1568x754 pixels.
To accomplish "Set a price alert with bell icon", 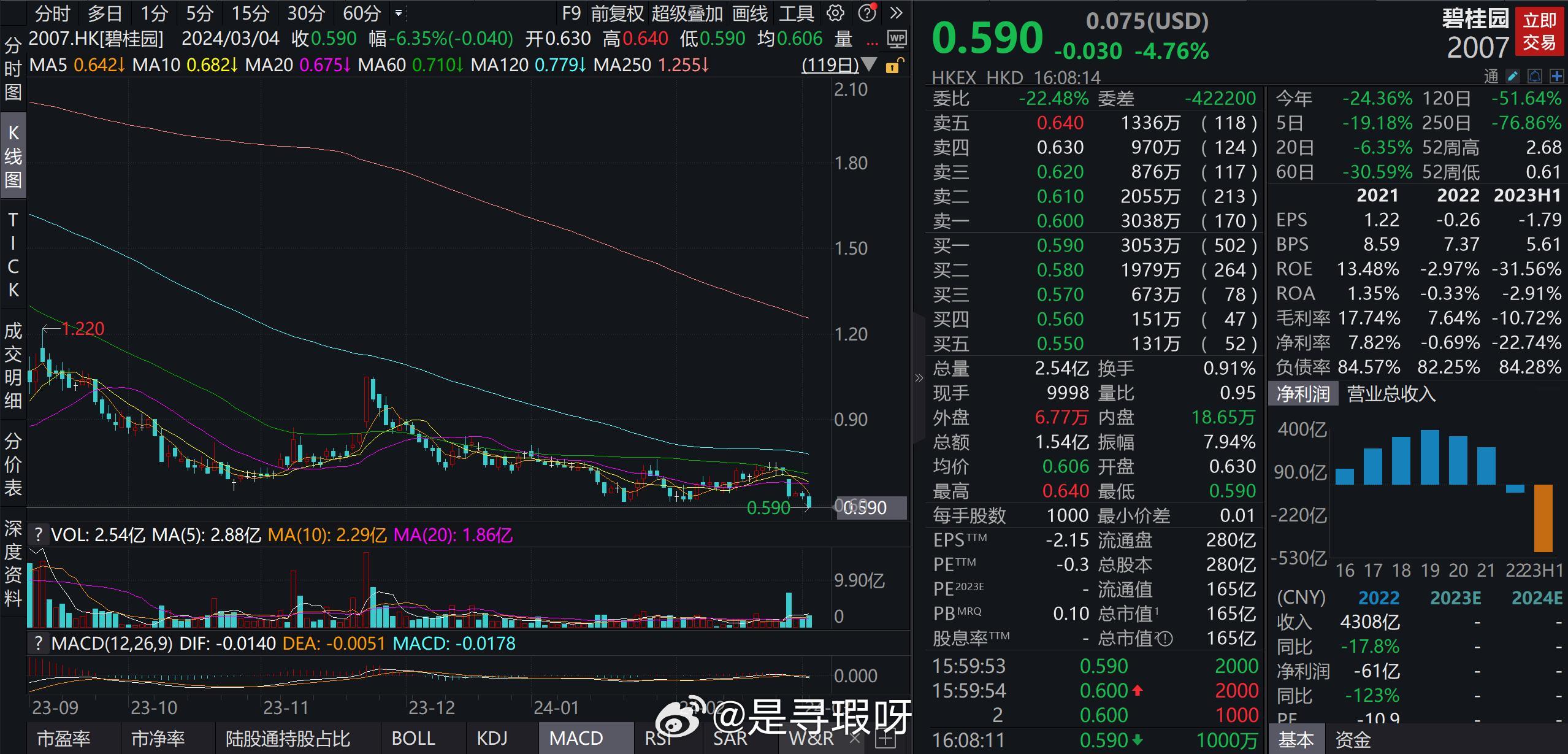I will click(x=1535, y=76).
